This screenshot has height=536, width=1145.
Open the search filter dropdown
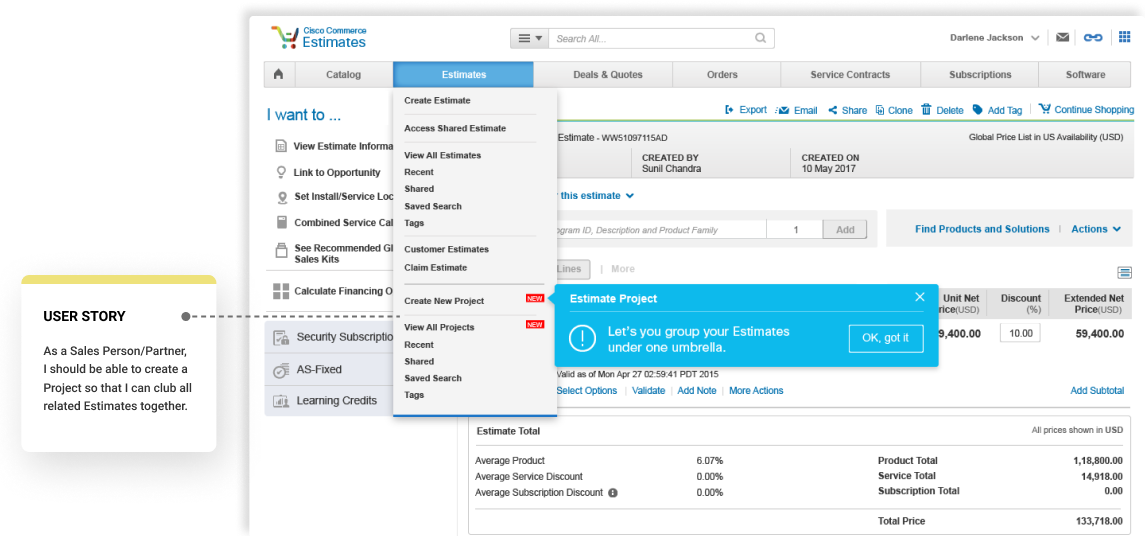(x=530, y=39)
